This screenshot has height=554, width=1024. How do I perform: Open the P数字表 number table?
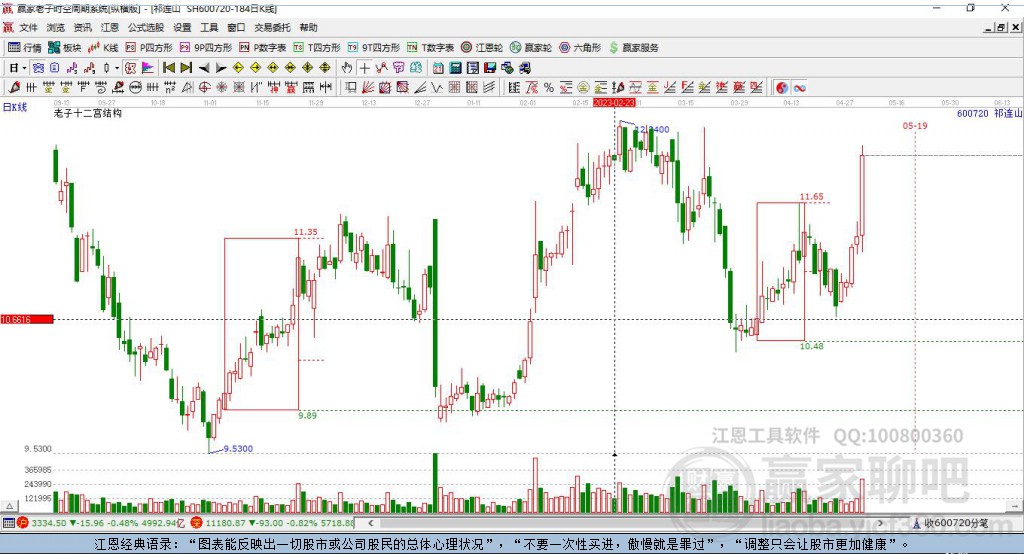click(x=263, y=48)
